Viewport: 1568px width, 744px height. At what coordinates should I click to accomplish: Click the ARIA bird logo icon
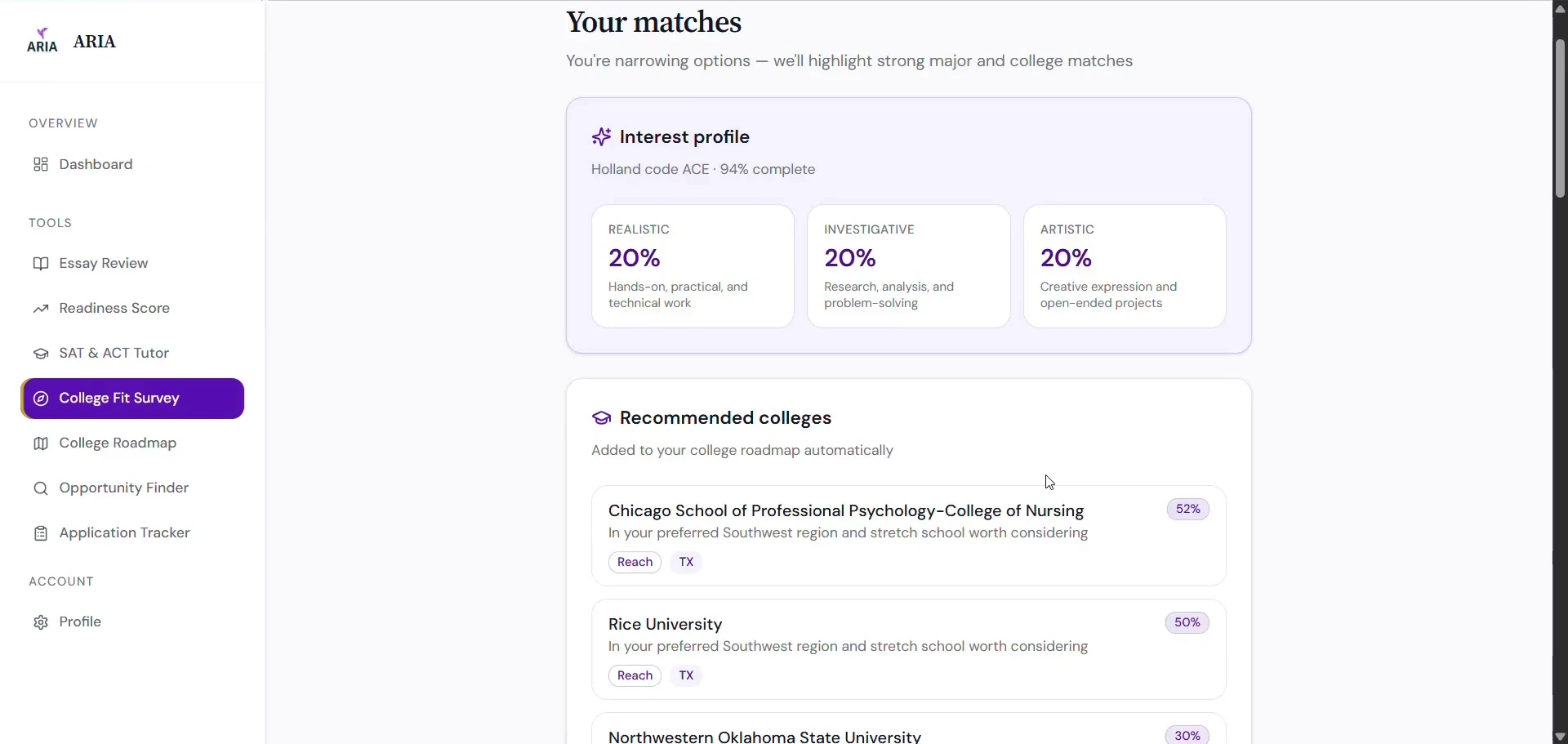point(42,41)
